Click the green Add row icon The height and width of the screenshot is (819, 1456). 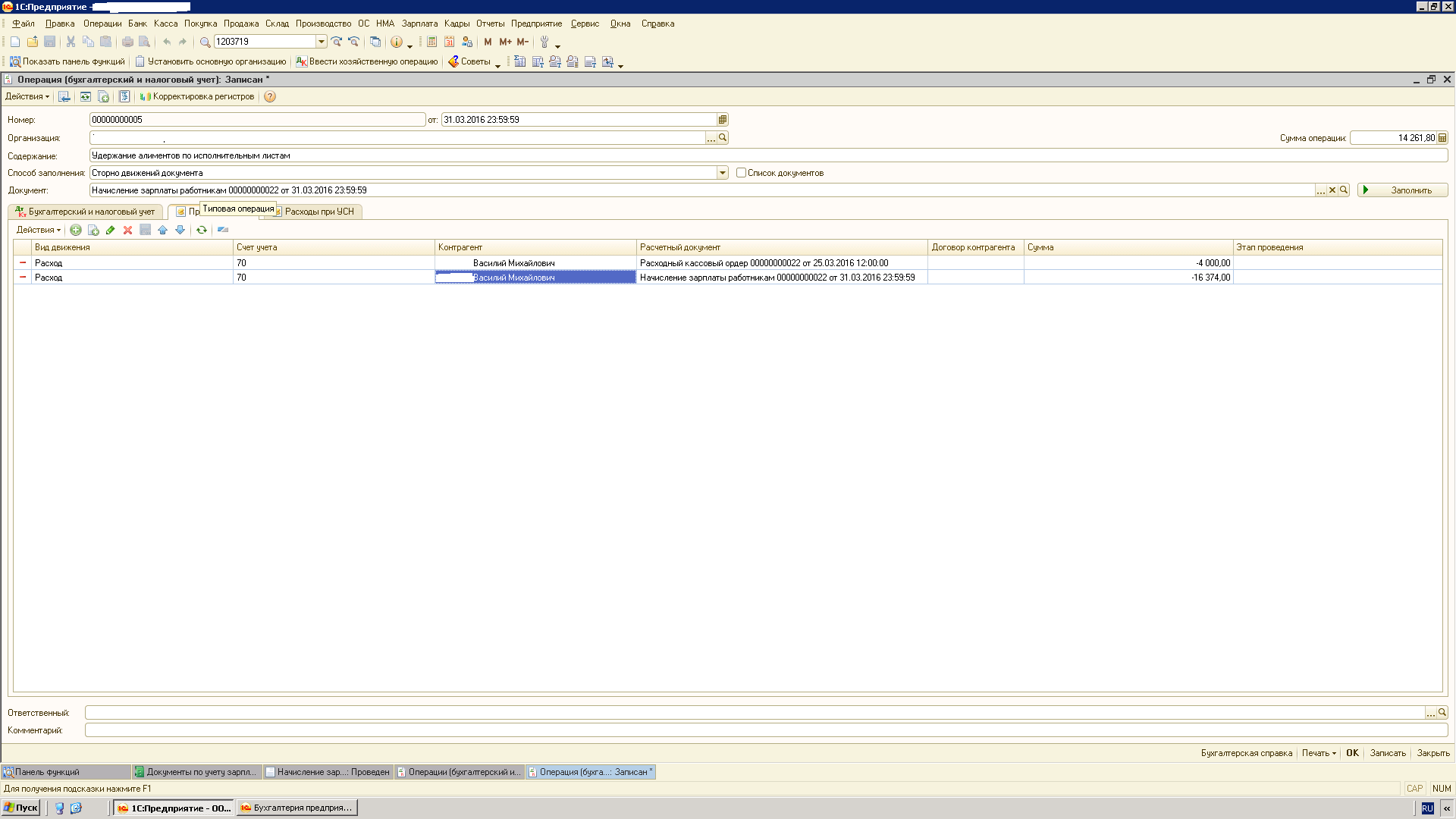76,230
